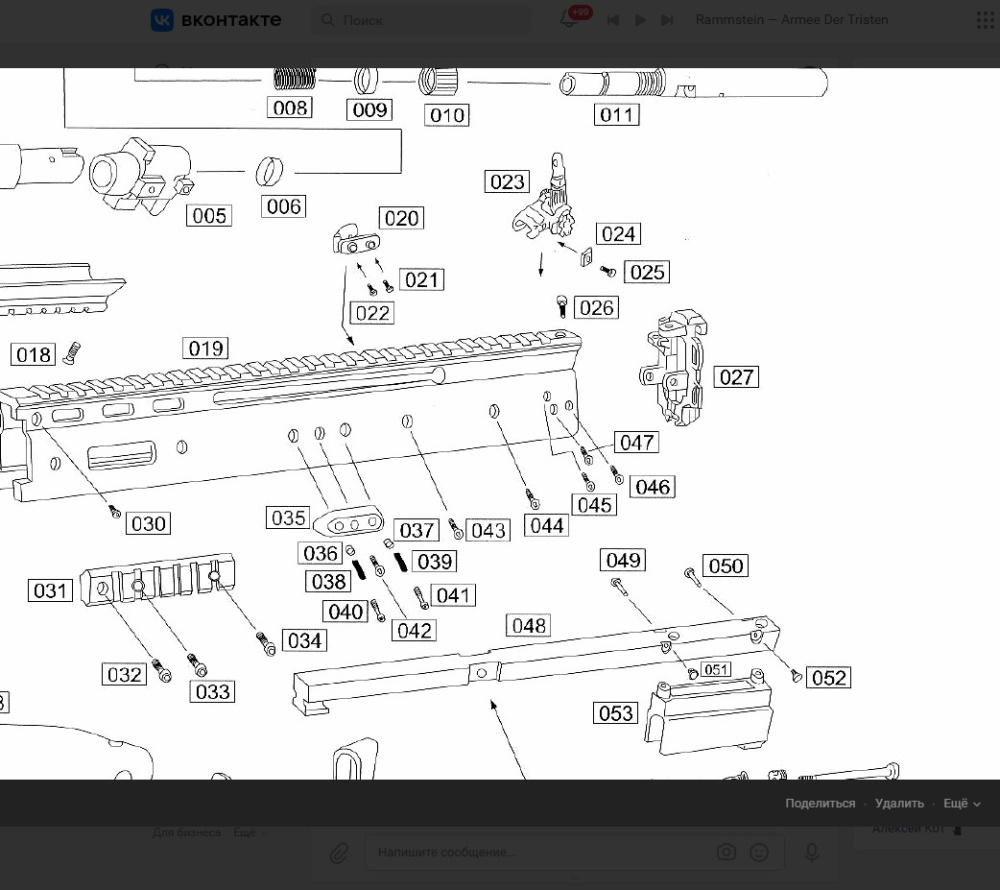The height and width of the screenshot is (890, 1000).
Task: Click the Поделиться share link
Action: click(820, 803)
